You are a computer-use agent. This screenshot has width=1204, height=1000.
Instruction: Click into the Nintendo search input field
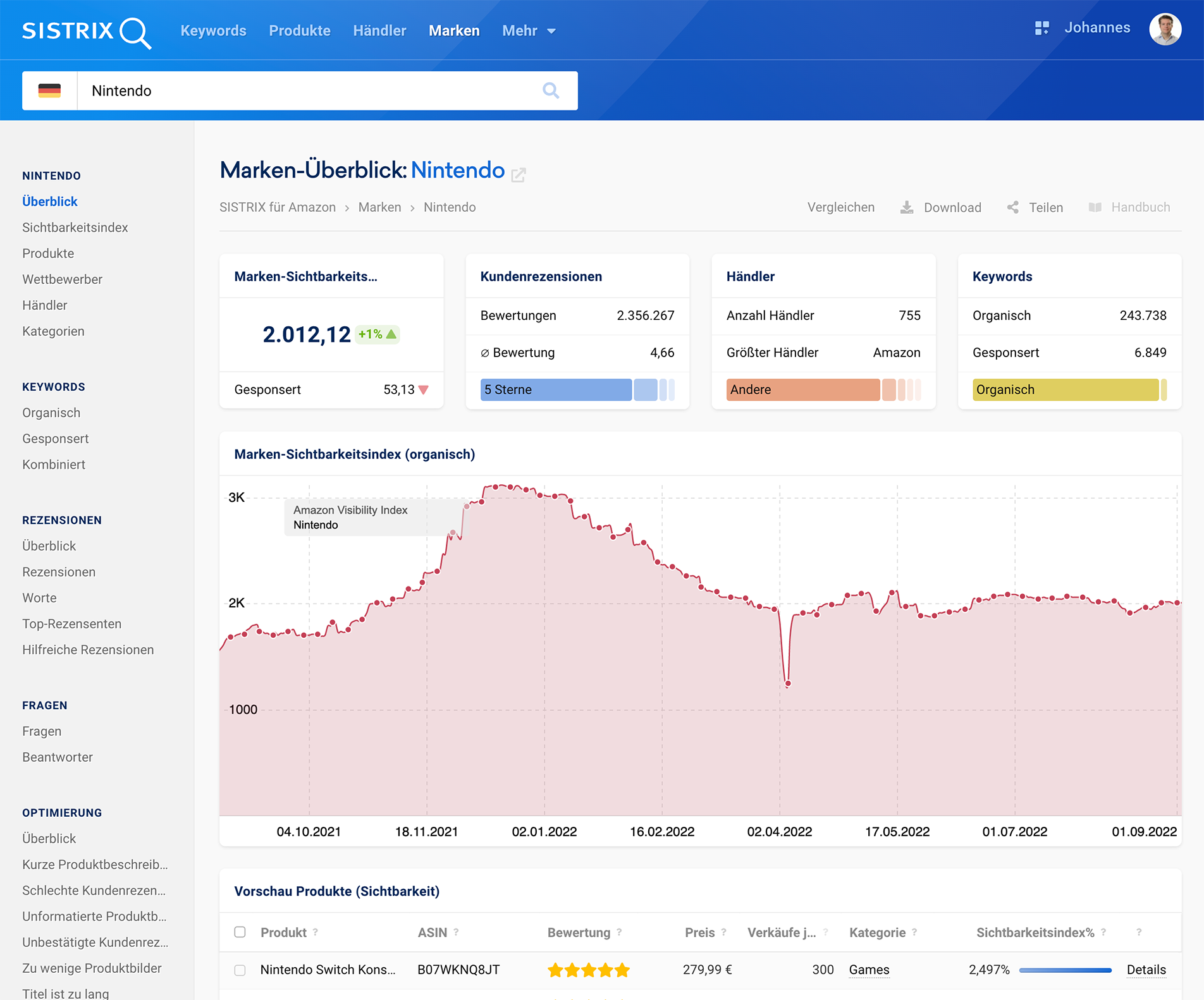pyautogui.click(x=310, y=90)
